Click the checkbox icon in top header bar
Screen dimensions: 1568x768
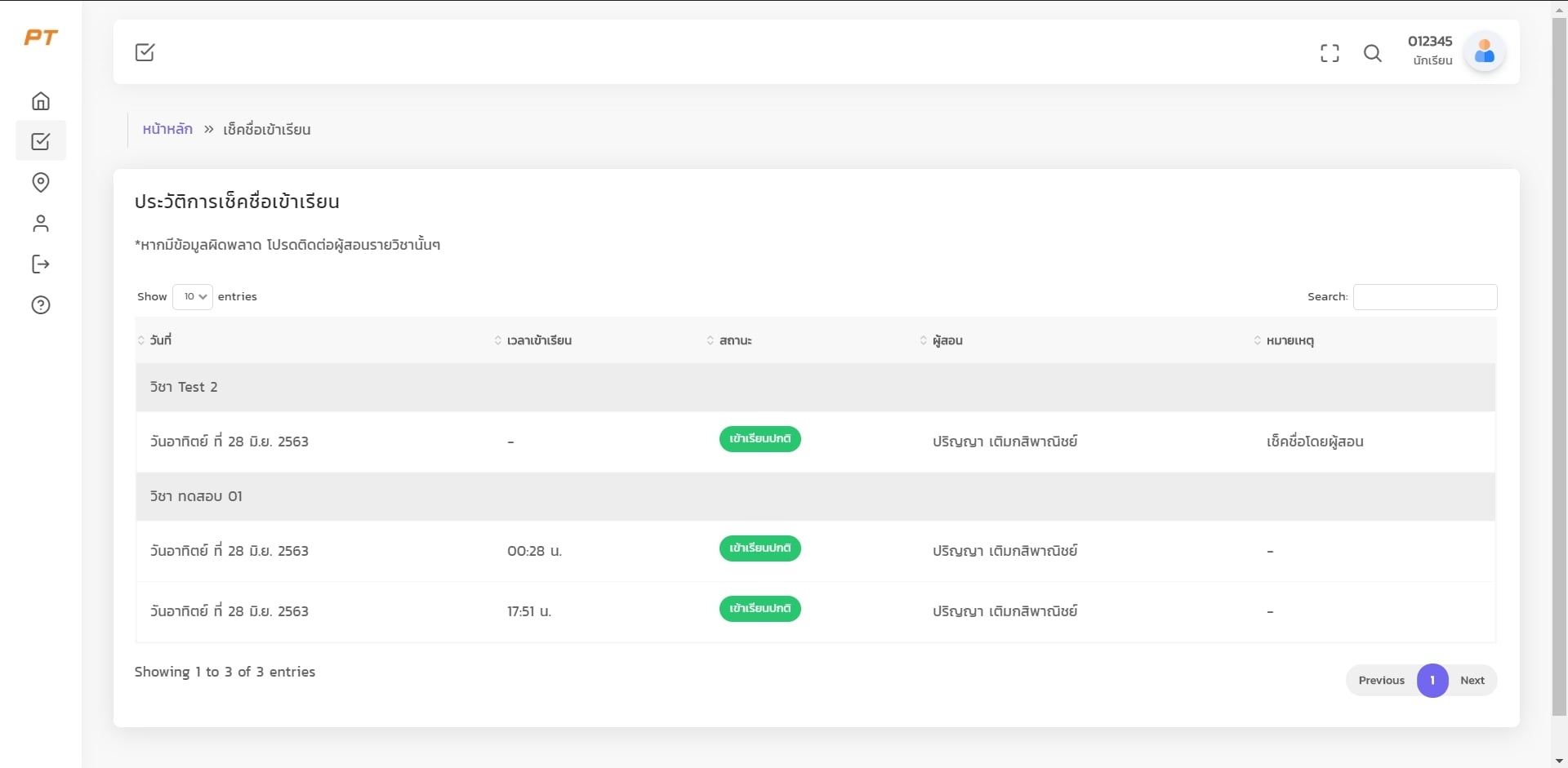click(145, 52)
